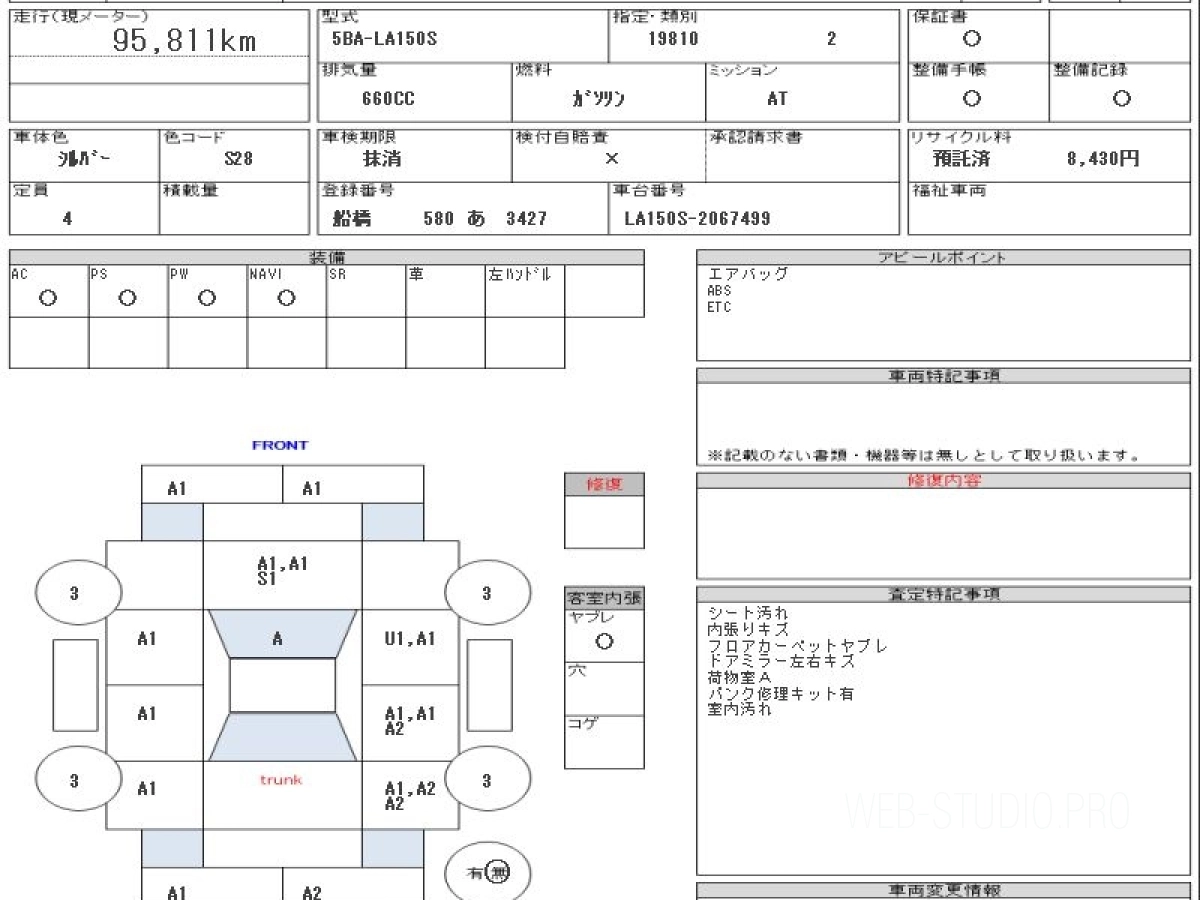
Task: Click the AT transmission value
Action: (777, 99)
